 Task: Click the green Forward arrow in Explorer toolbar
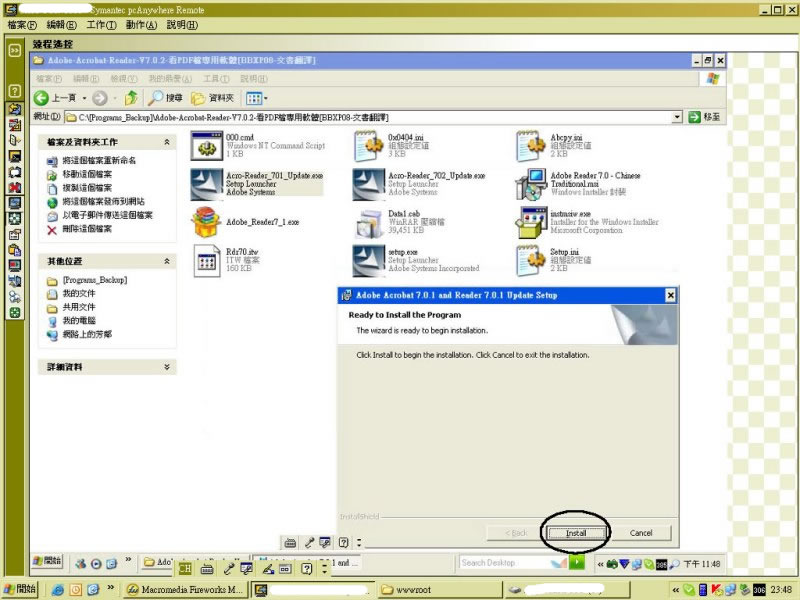point(100,97)
